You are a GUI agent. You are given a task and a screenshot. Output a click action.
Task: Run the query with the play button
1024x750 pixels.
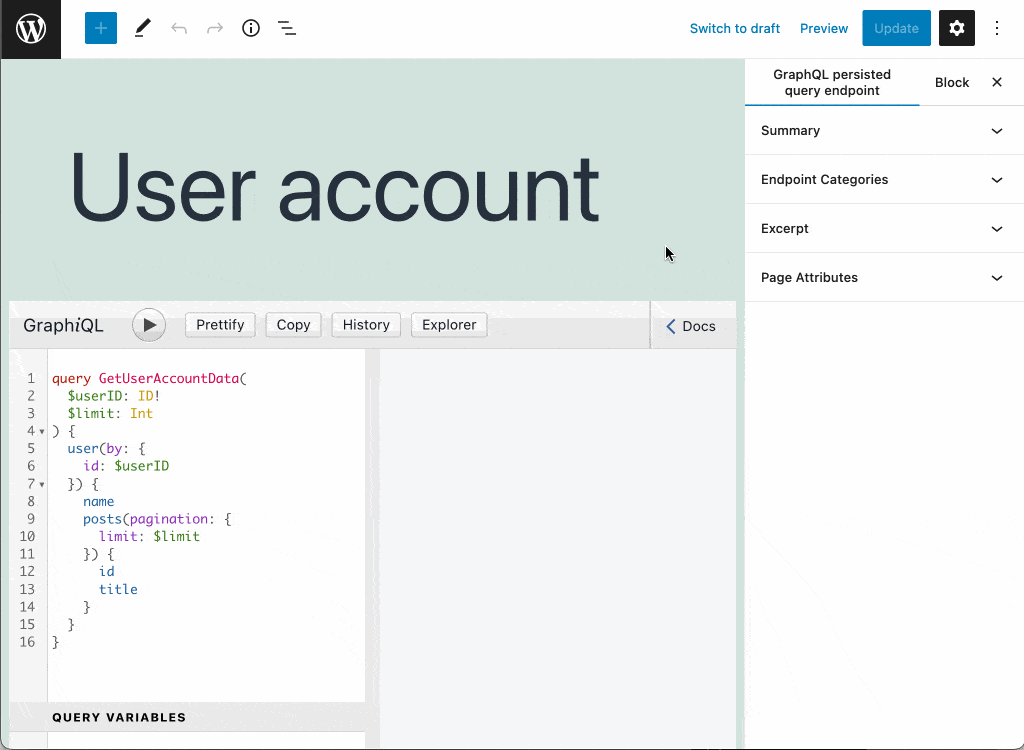(x=149, y=325)
